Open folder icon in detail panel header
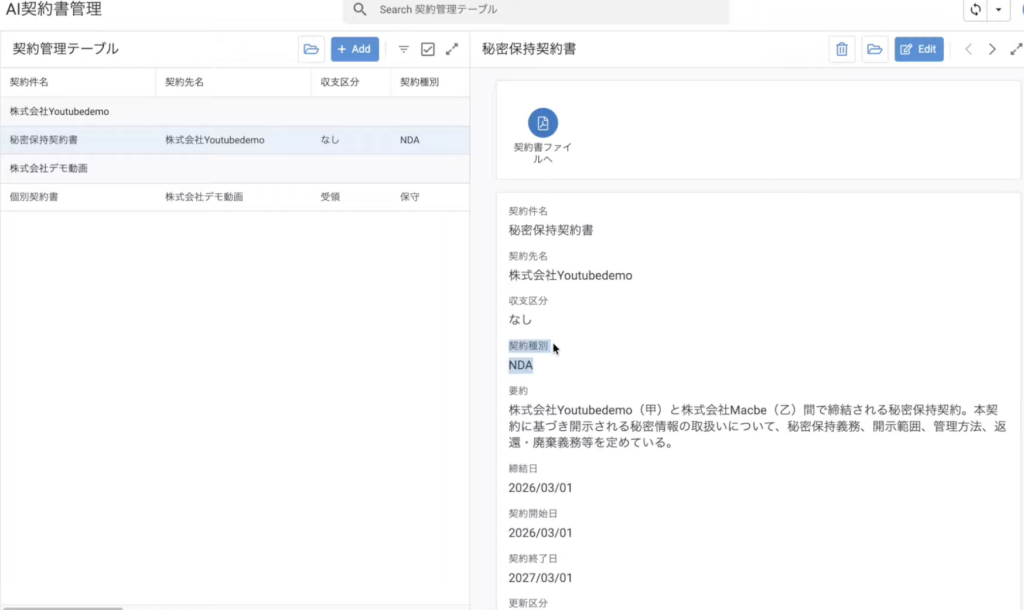Image resolution: width=1024 pixels, height=610 pixels. click(875, 49)
